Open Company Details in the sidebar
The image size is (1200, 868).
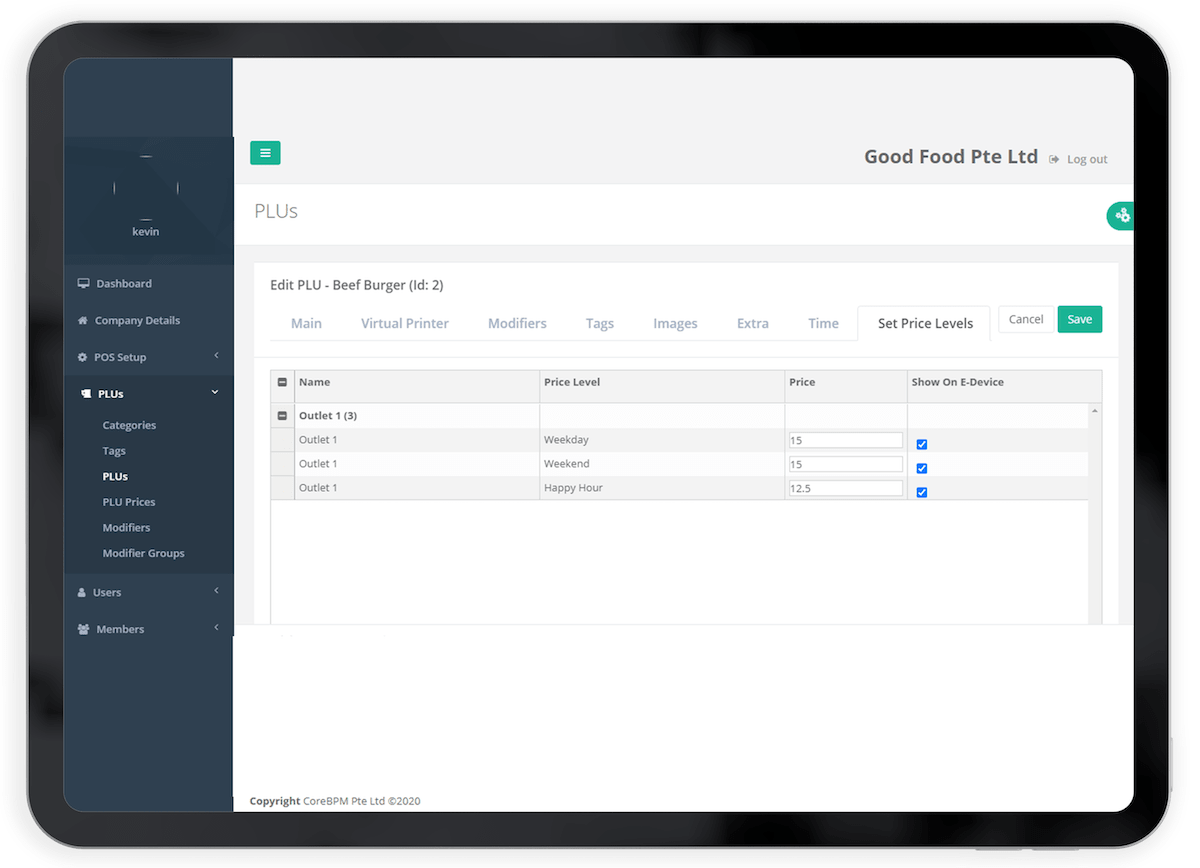[x=137, y=320]
